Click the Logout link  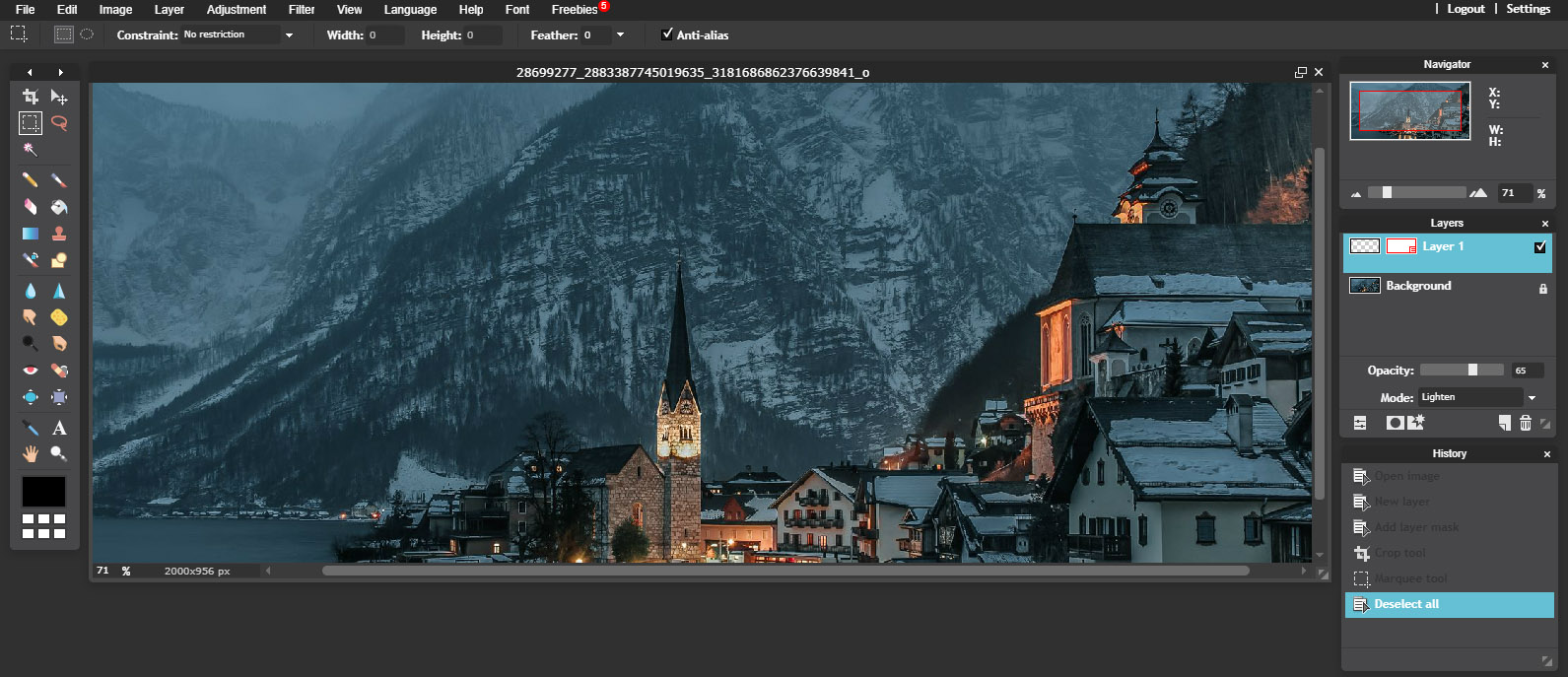coord(1465,9)
